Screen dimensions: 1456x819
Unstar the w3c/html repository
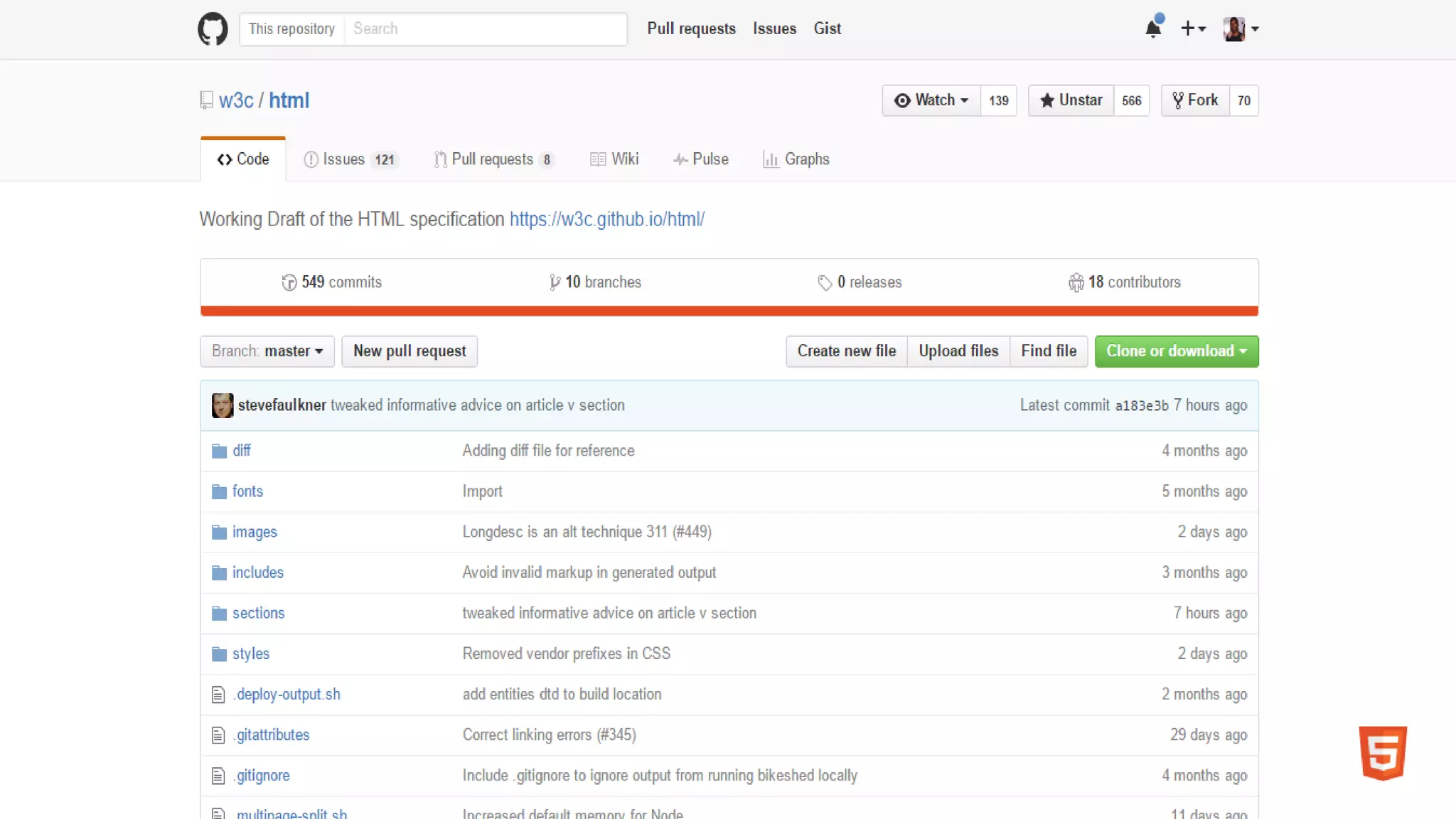[x=1071, y=100]
